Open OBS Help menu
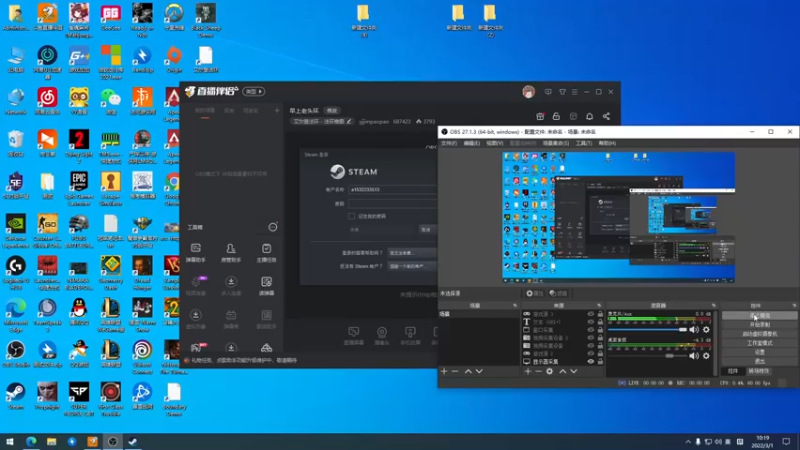Screen dimensions: 800x450 click(607, 143)
